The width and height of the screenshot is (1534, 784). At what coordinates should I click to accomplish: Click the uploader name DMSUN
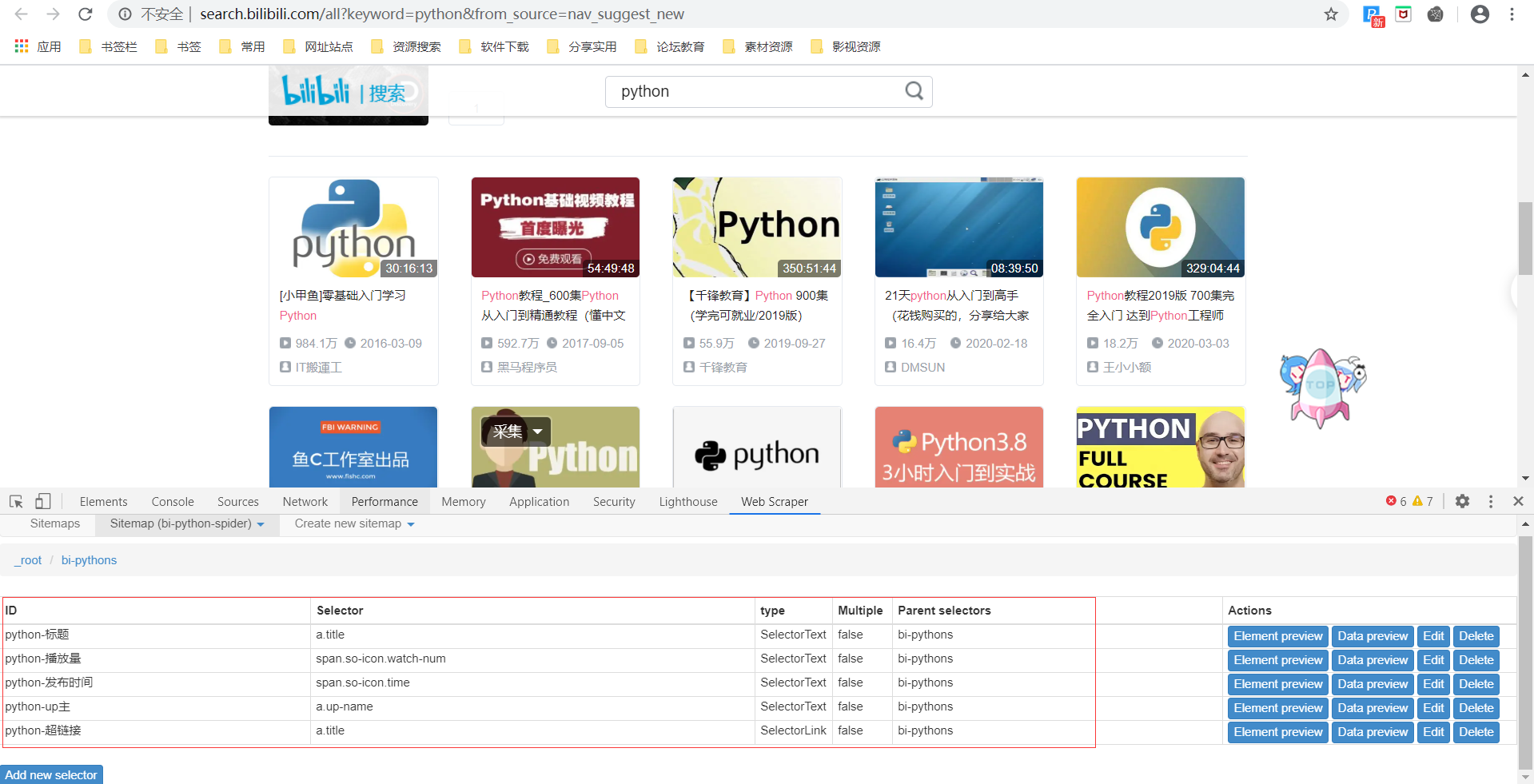click(x=922, y=367)
